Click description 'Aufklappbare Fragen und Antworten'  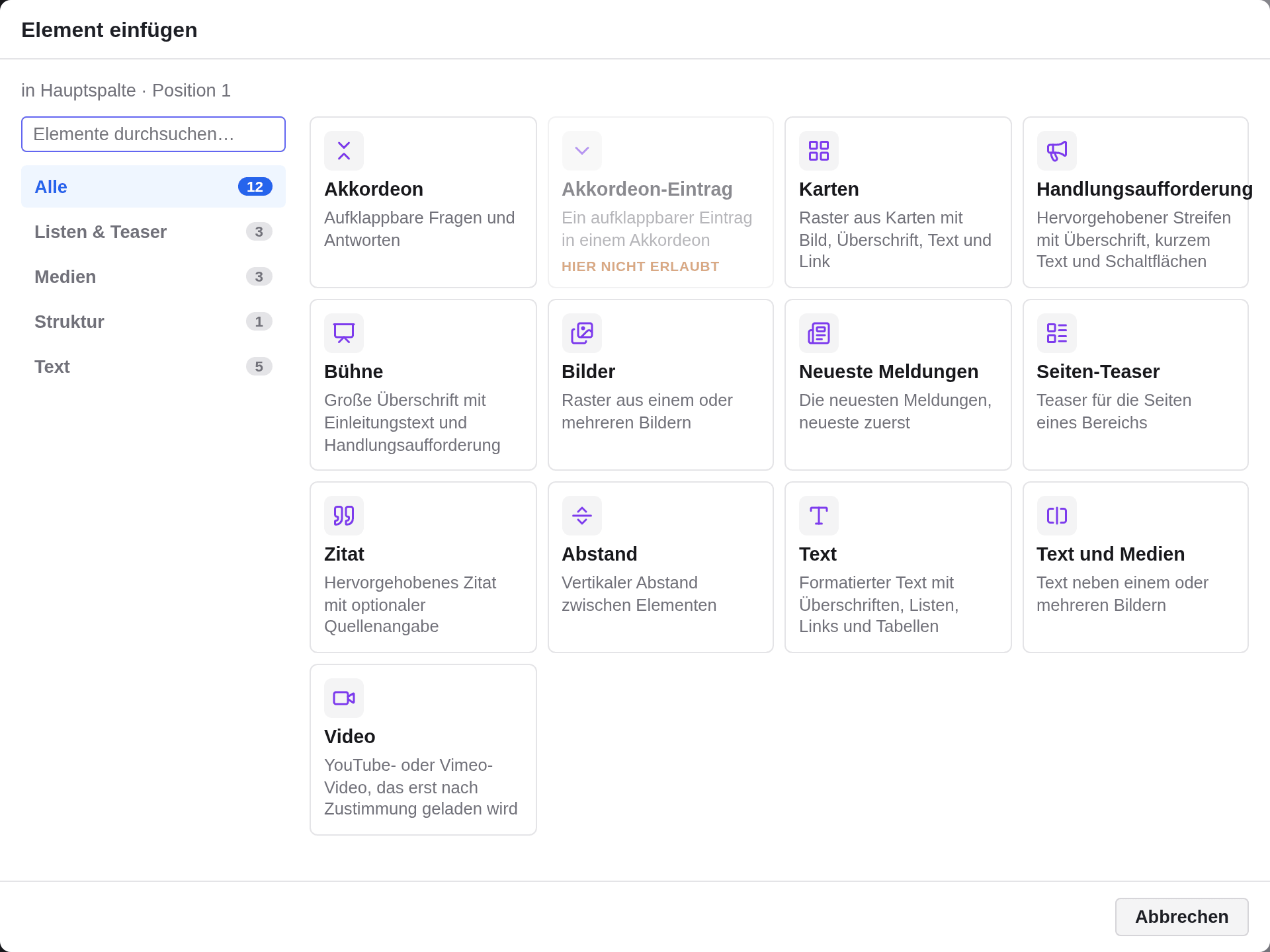[x=419, y=229]
